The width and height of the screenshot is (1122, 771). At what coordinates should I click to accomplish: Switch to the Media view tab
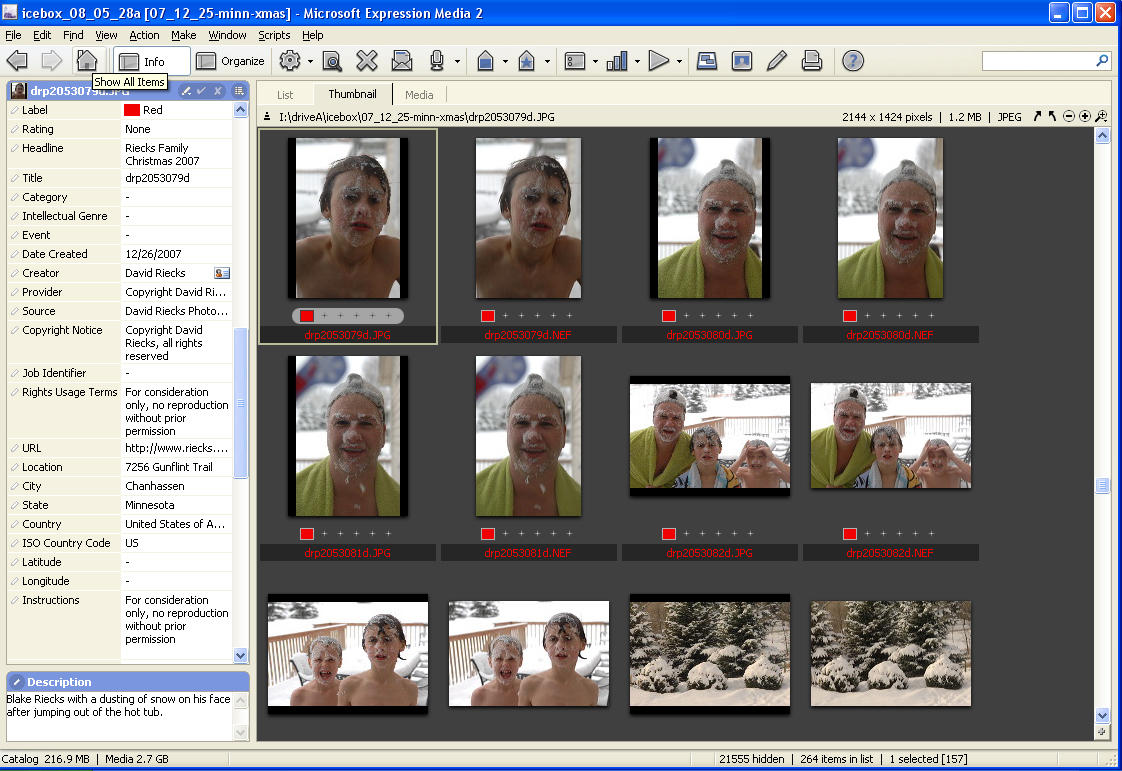click(419, 95)
